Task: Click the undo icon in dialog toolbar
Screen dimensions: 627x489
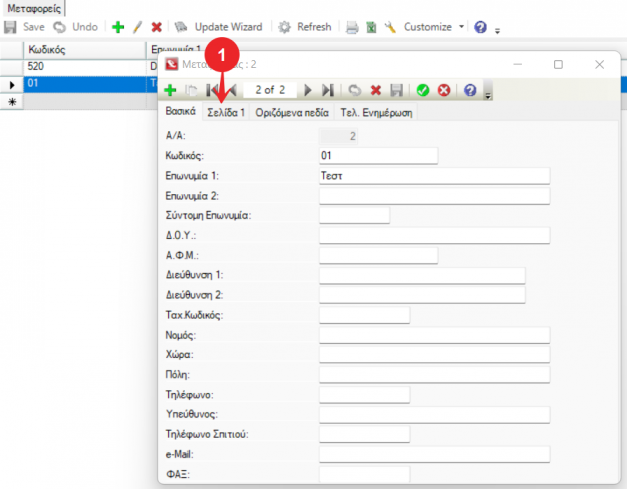Action: [x=354, y=90]
